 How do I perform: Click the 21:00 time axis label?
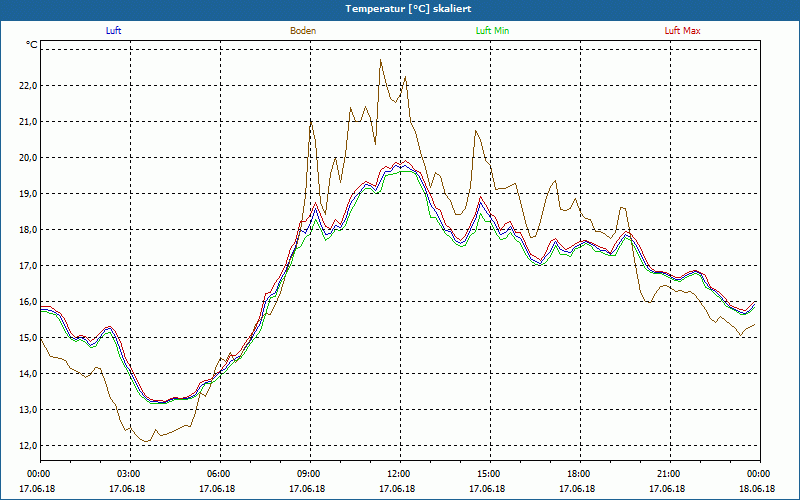tap(670, 474)
